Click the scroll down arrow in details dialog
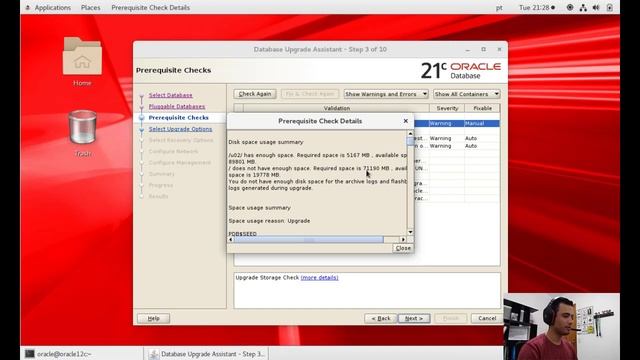This screenshot has width=640, height=360. pyautogui.click(x=410, y=232)
